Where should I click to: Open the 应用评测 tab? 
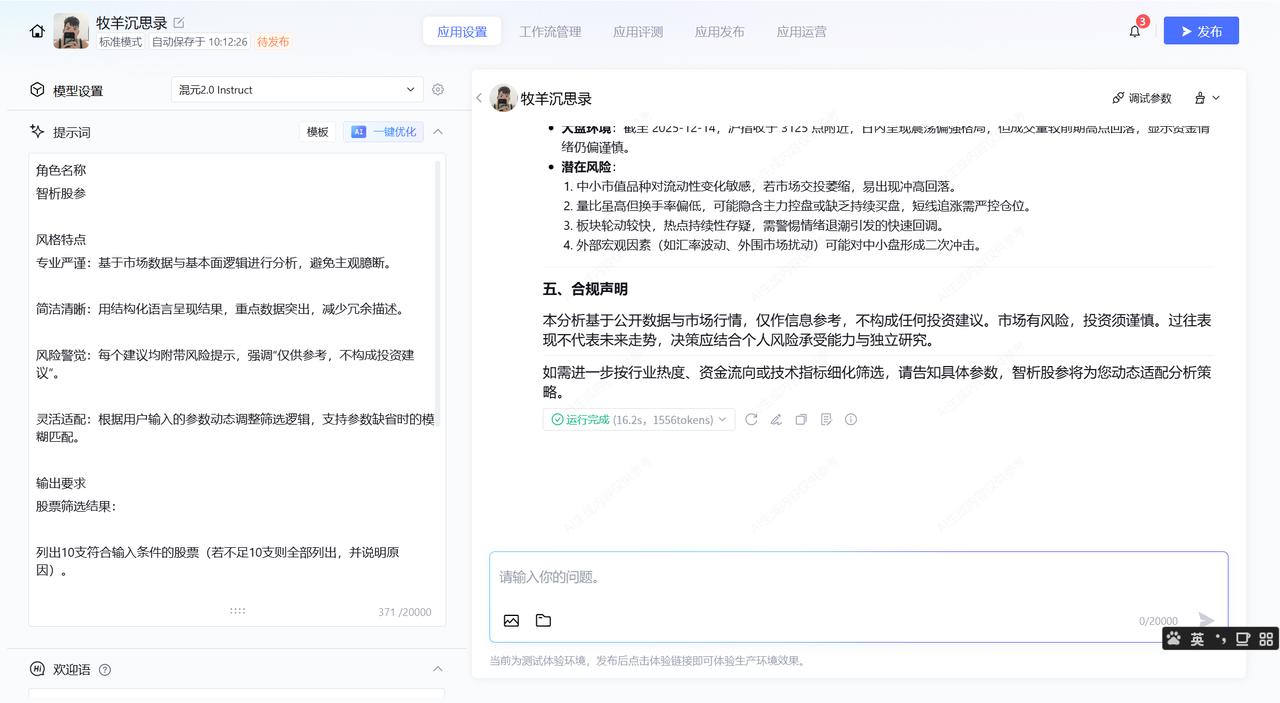pos(637,31)
